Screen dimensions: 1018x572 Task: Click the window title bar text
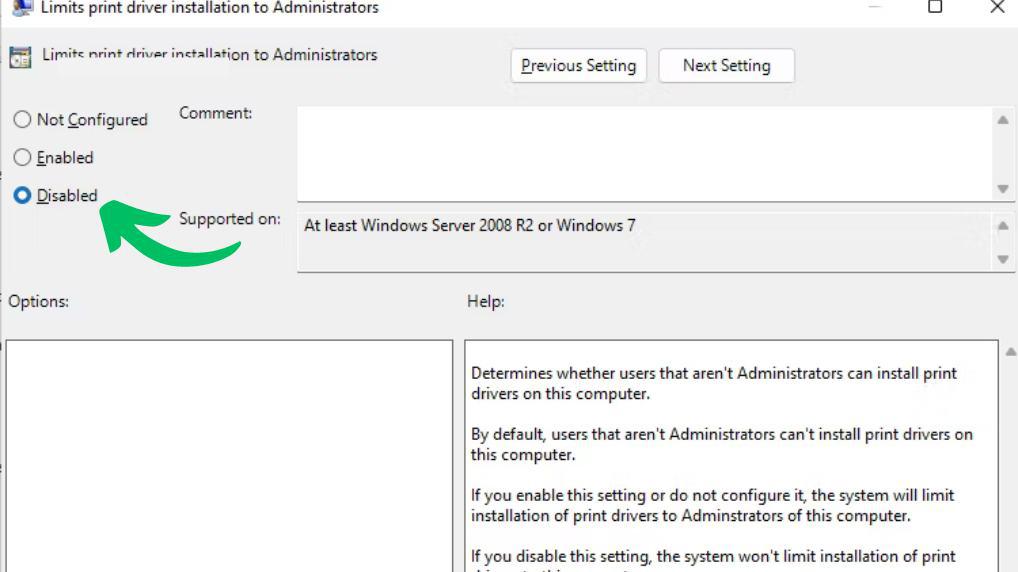[x=209, y=8]
